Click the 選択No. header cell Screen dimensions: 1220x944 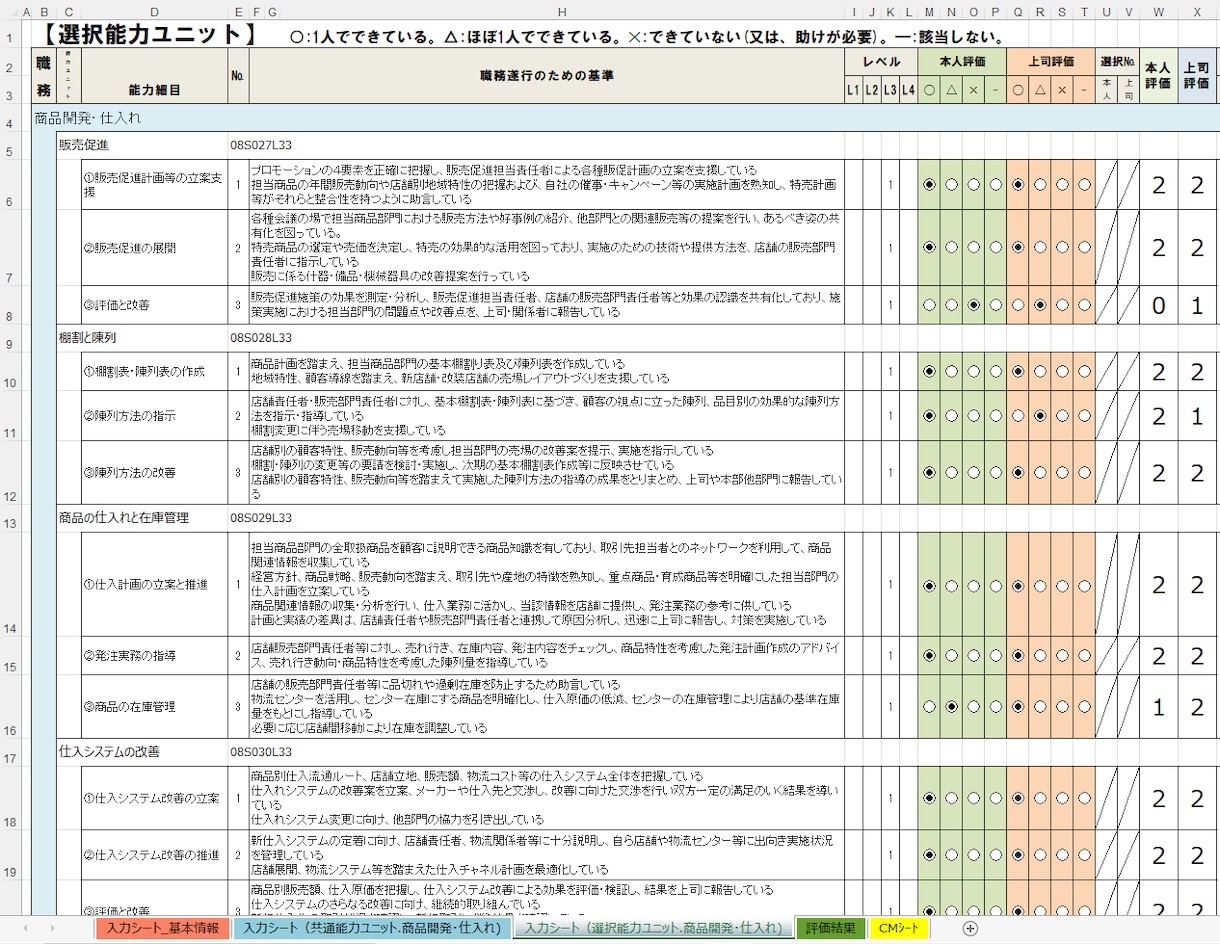pos(1118,61)
